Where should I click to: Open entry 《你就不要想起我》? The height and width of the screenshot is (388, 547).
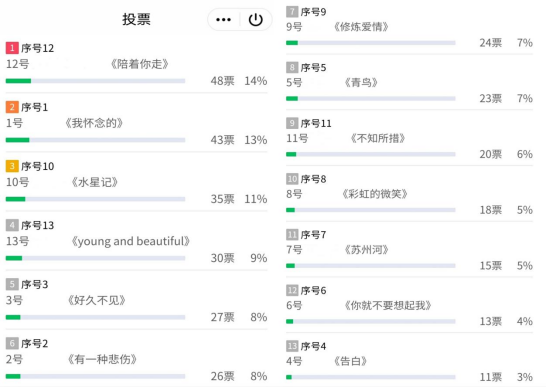388,305
